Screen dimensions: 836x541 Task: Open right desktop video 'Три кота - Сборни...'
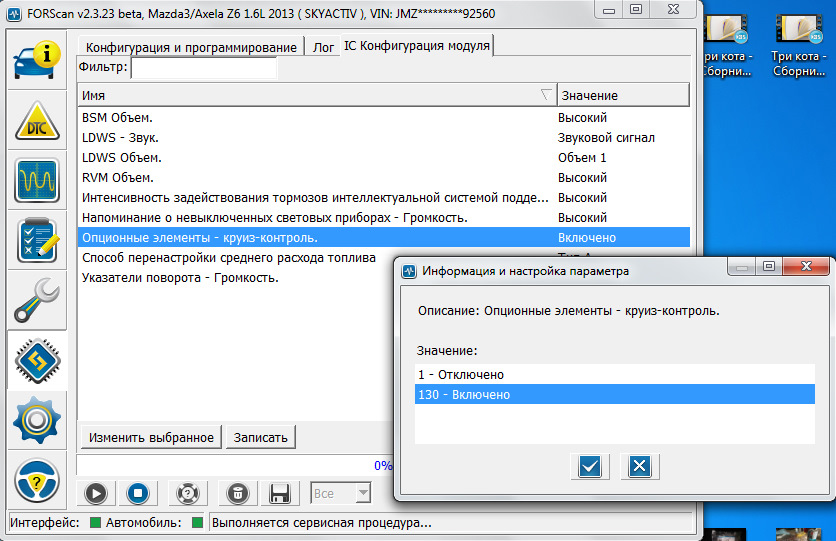tap(799, 45)
